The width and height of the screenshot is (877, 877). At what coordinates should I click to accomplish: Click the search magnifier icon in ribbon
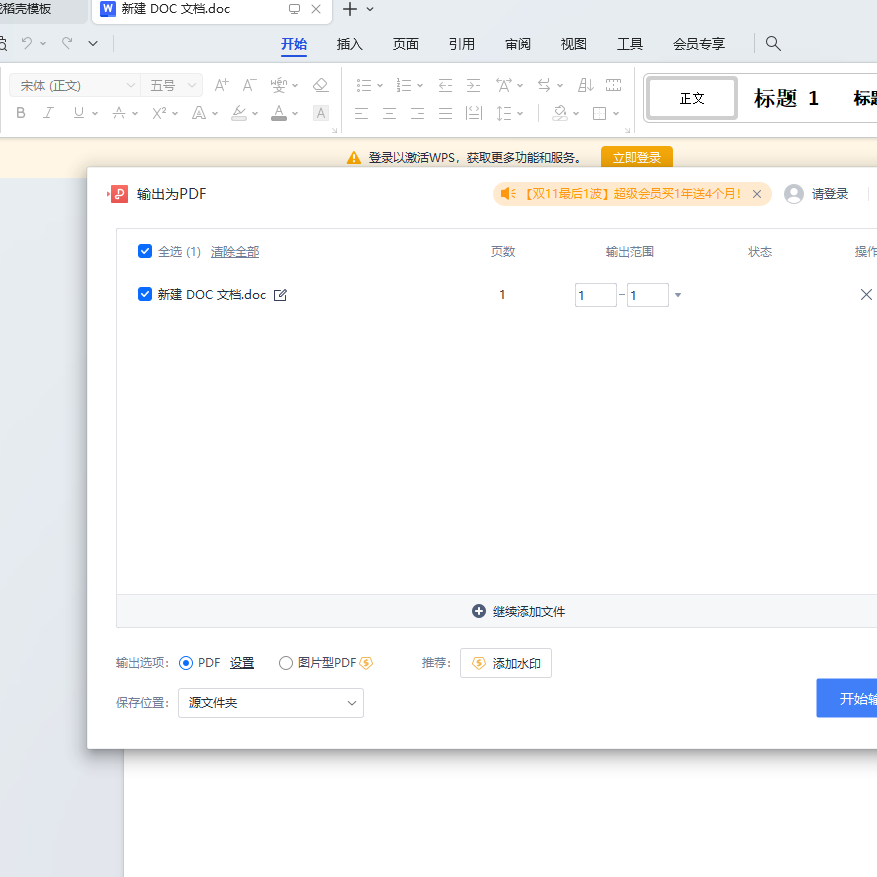(x=773, y=44)
